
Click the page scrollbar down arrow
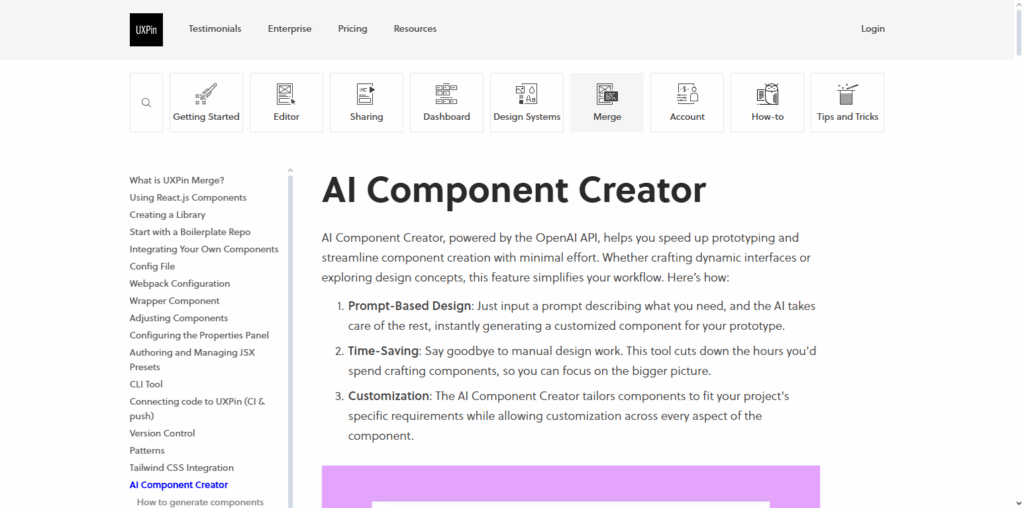1018,502
